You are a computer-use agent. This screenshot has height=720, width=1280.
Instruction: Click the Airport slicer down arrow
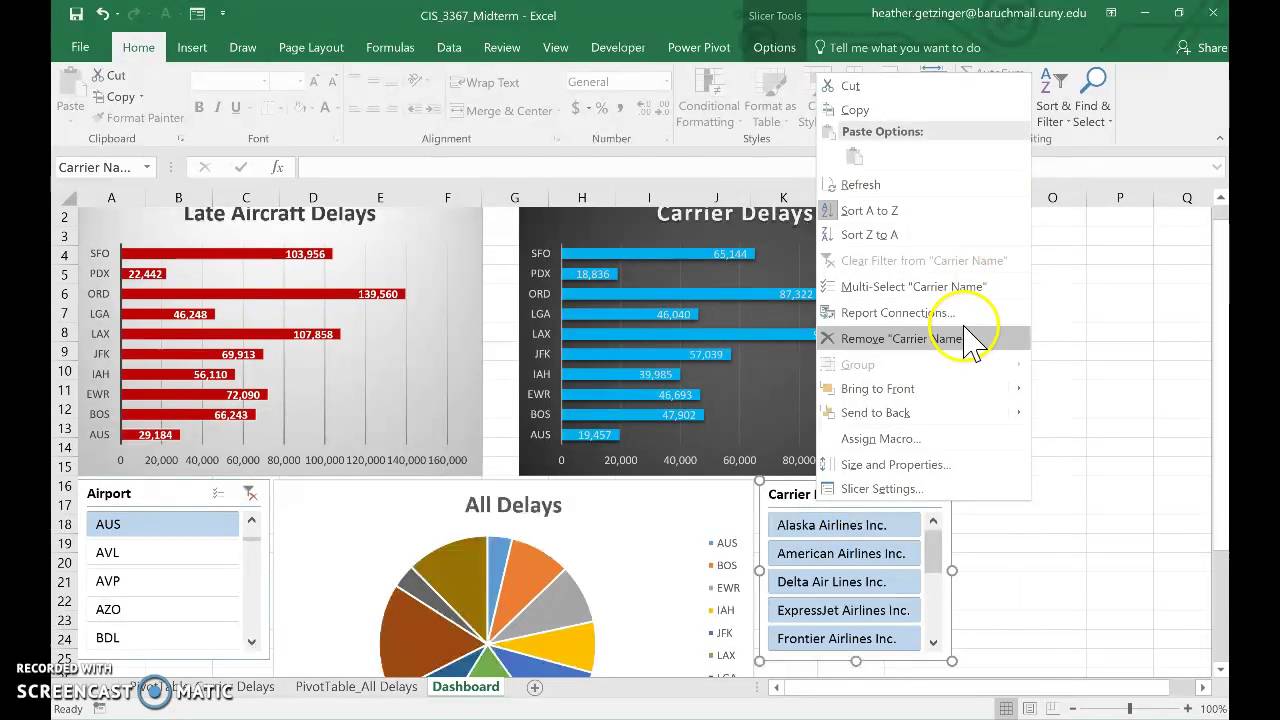pos(251,642)
